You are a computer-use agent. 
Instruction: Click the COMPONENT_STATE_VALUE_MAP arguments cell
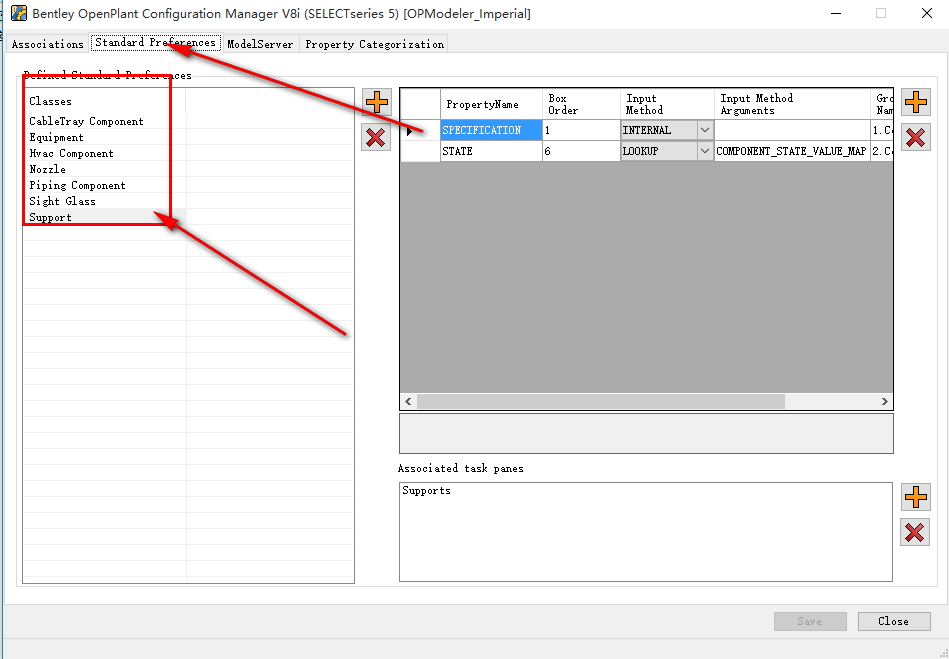(792, 151)
